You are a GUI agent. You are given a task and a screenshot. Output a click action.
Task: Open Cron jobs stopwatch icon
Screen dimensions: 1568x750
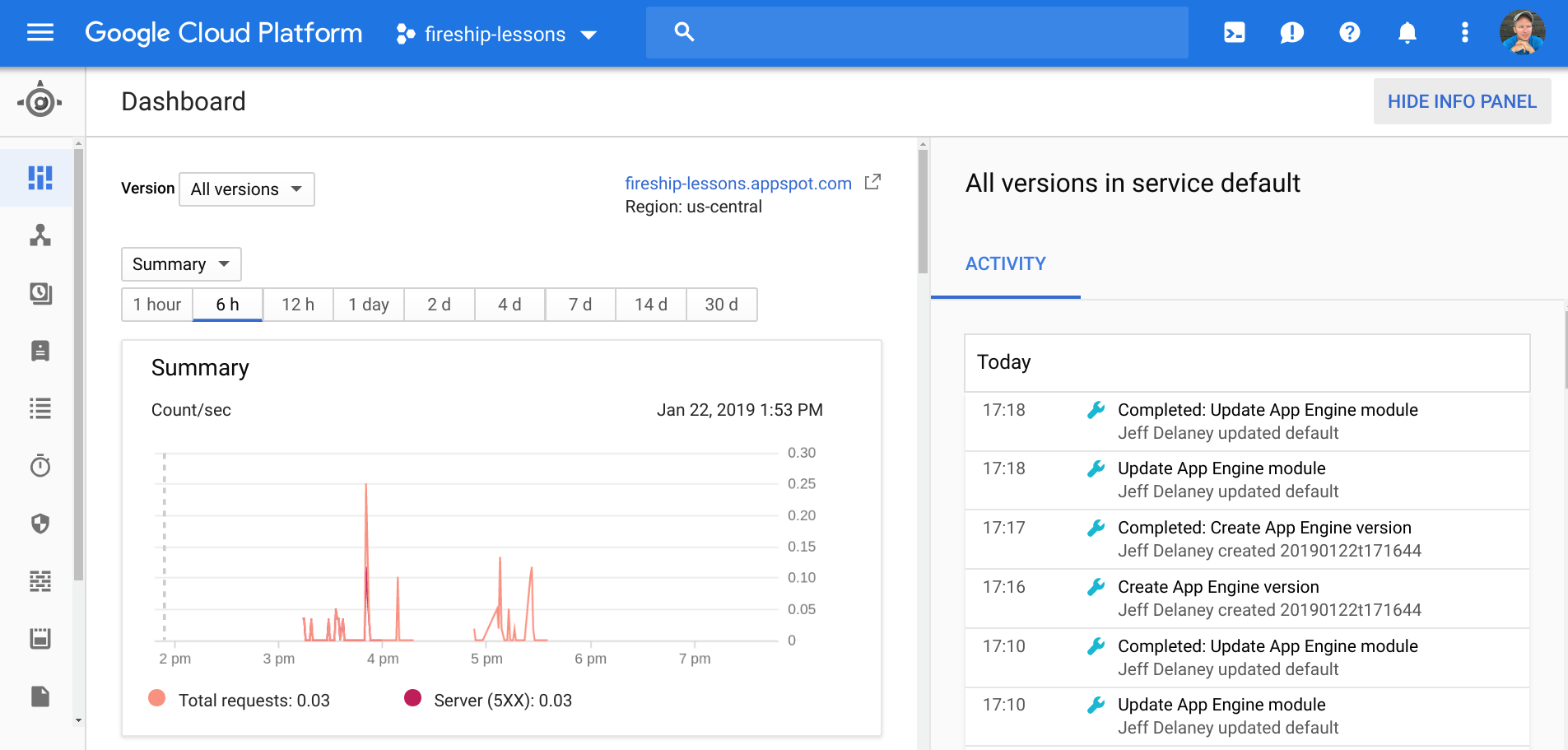40,465
